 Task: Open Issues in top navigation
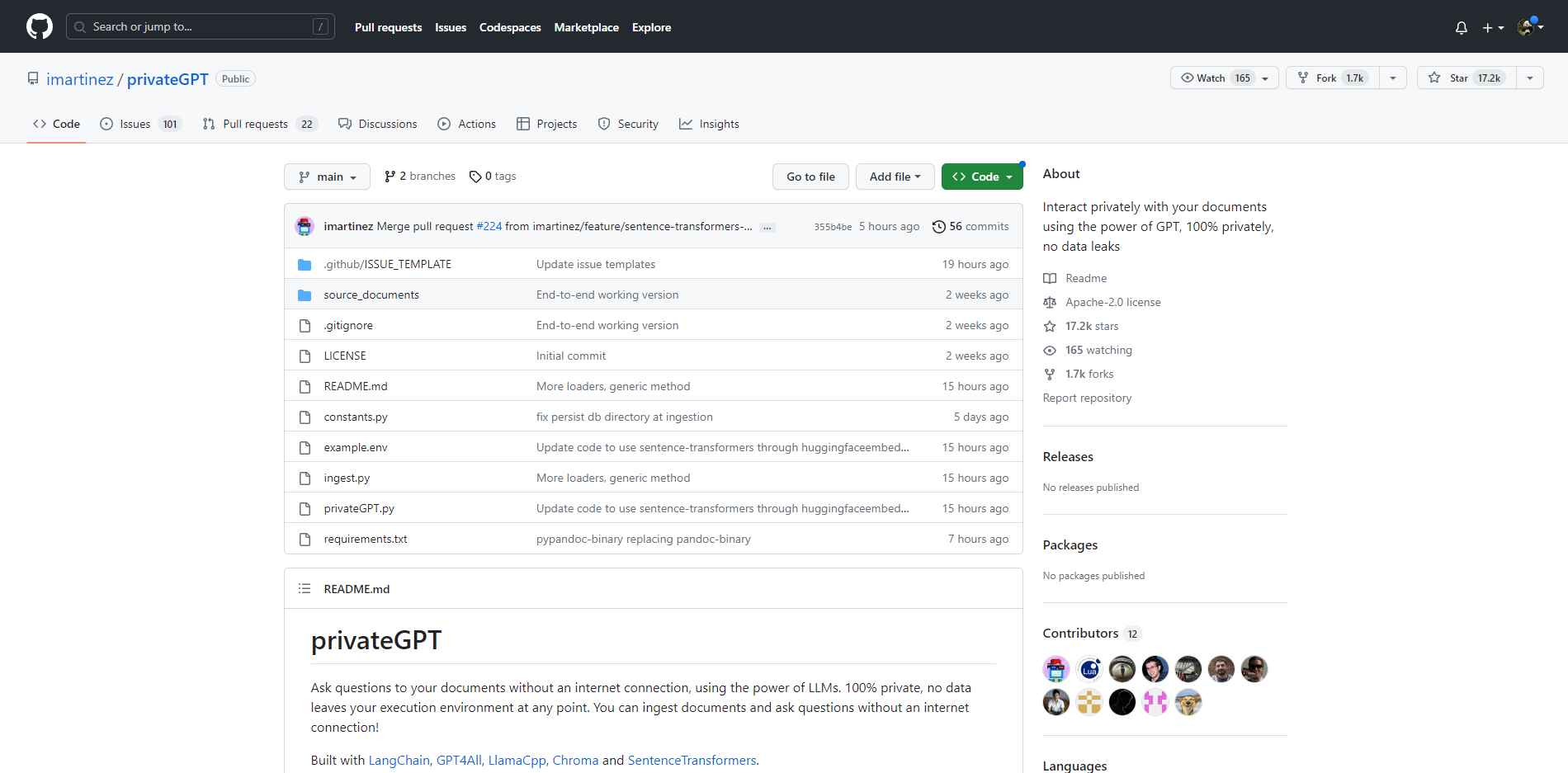pos(451,27)
